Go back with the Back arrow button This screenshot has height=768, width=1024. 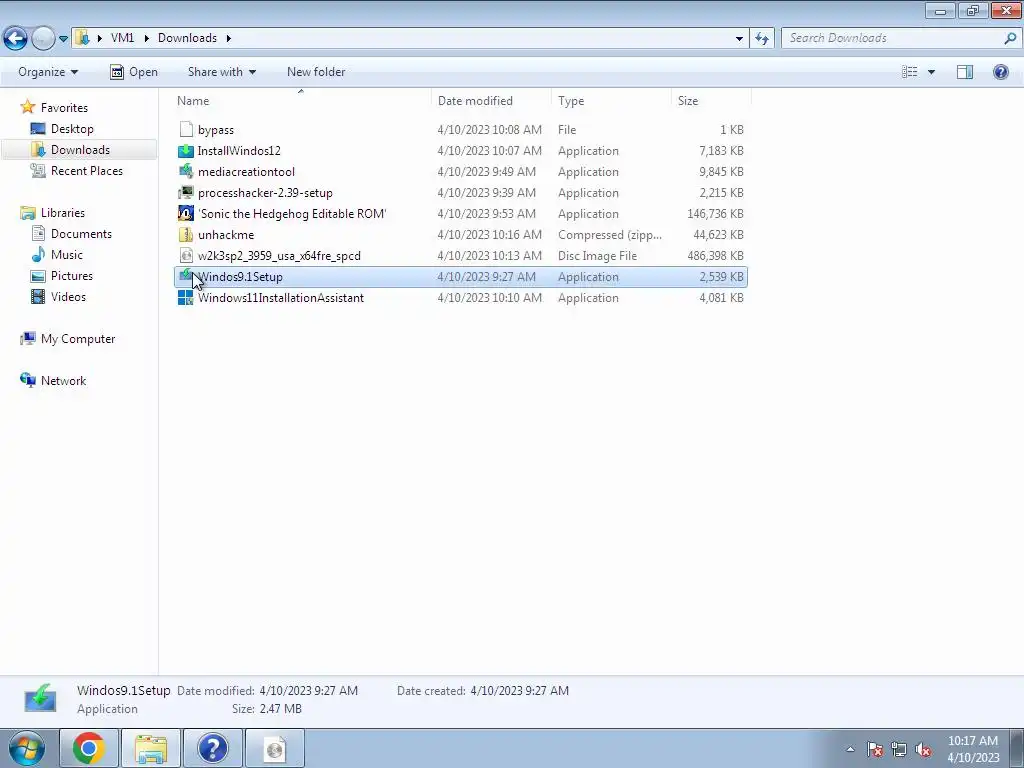tap(16, 39)
